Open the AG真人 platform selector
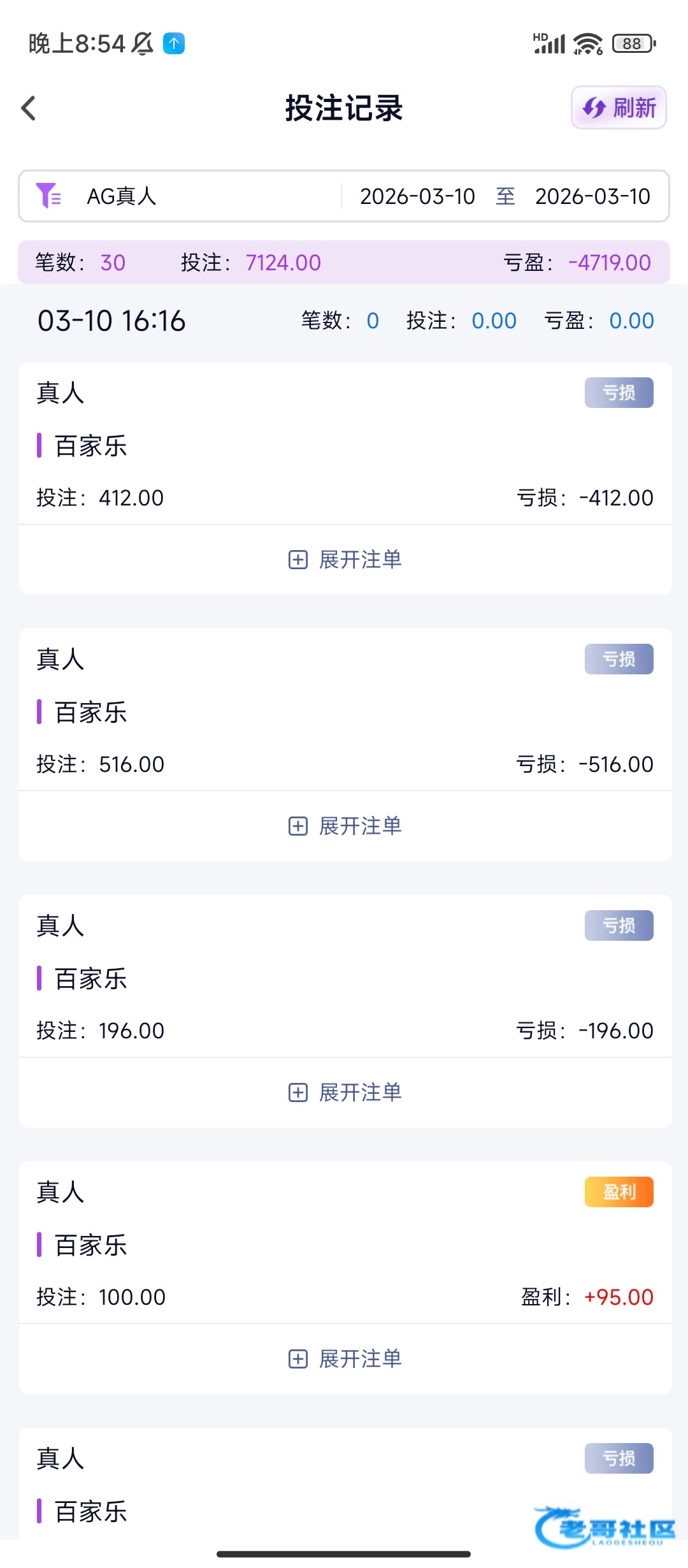This screenshot has height=1568, width=688. point(122,196)
